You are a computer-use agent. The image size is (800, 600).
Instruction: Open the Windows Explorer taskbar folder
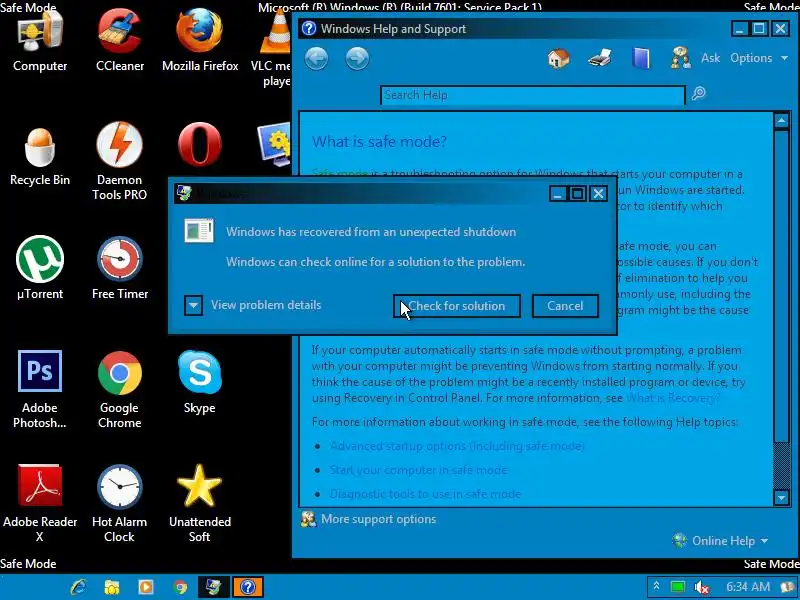(x=112, y=587)
